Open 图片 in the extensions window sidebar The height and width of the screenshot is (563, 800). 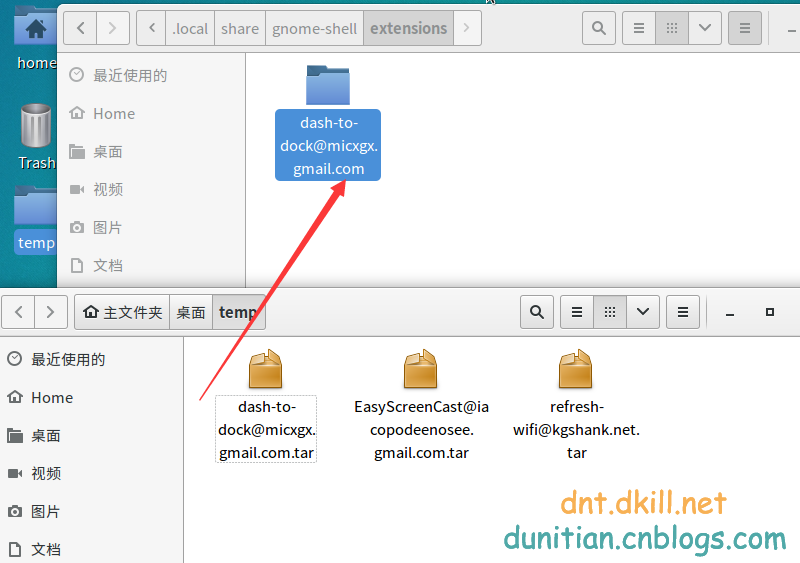click(151, 228)
